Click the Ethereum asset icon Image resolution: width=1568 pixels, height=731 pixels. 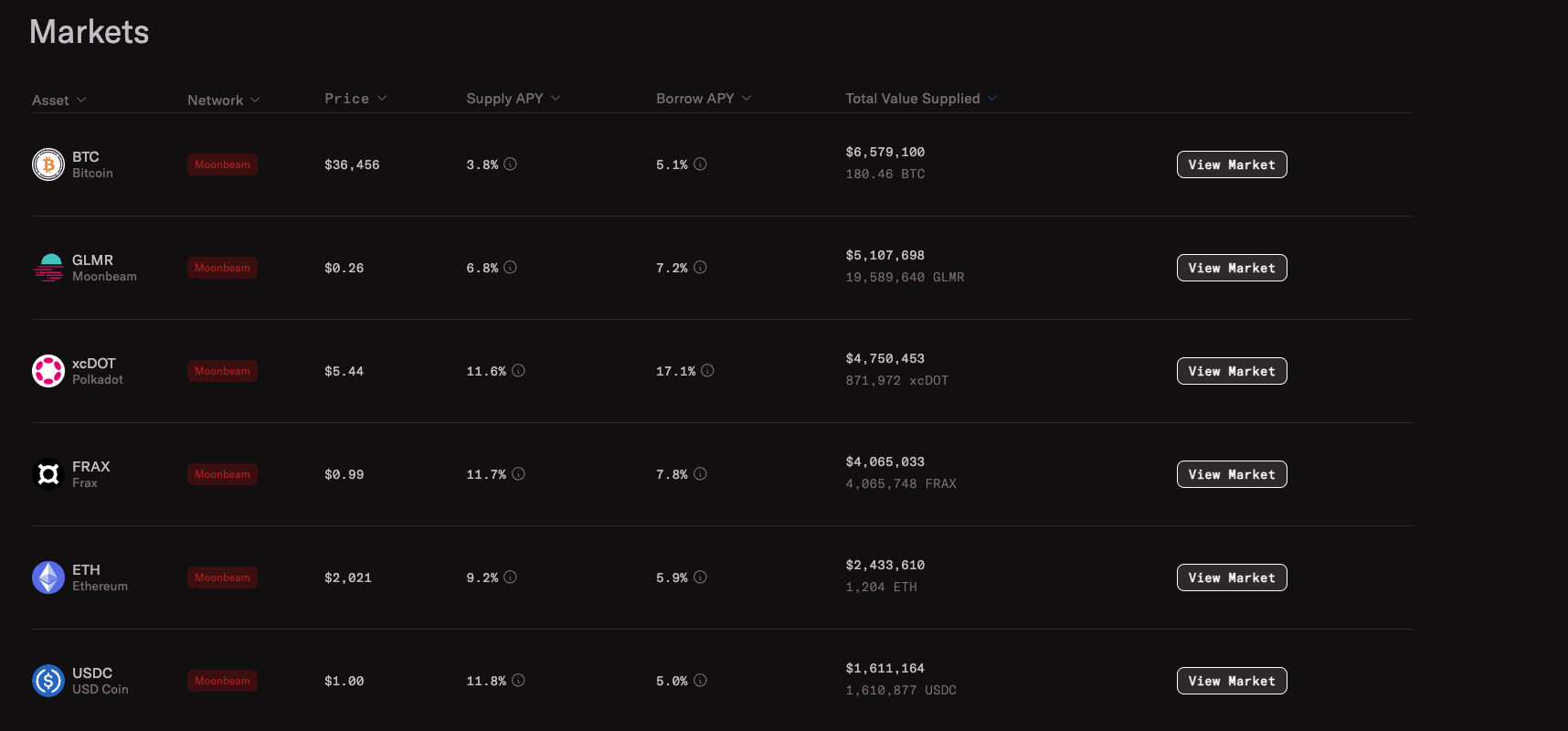pos(48,577)
